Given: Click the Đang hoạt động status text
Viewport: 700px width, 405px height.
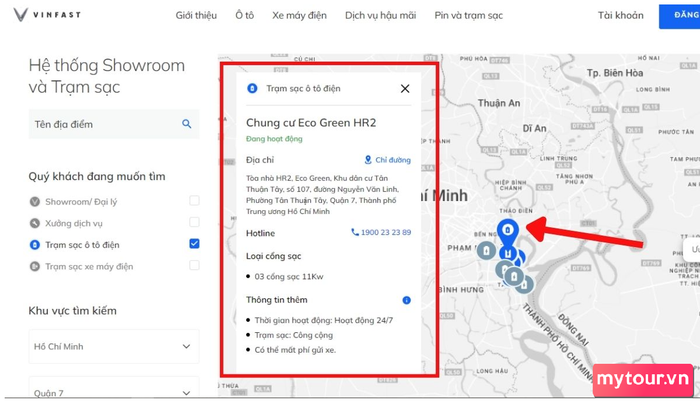Looking at the screenshot, I should click(x=274, y=139).
